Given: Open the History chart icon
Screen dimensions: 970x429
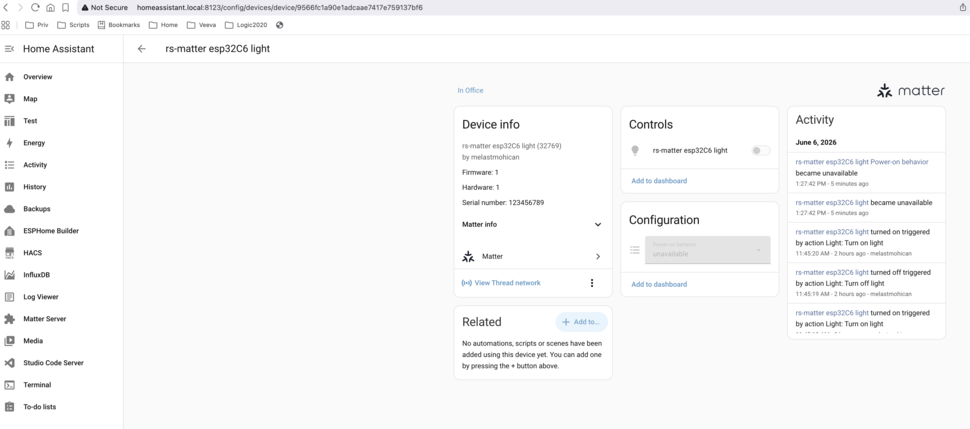Looking at the screenshot, I should [9, 187].
